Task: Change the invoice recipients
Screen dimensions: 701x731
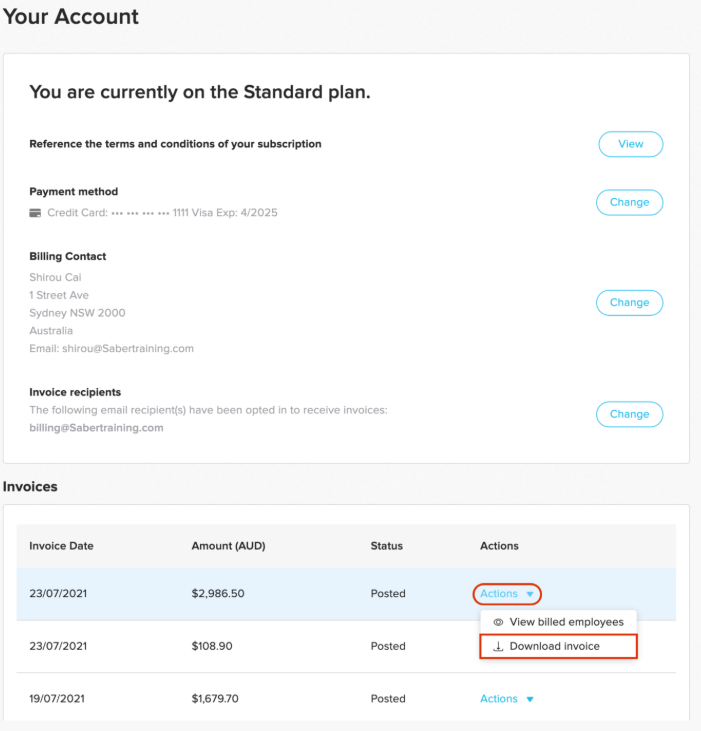Action: click(629, 414)
